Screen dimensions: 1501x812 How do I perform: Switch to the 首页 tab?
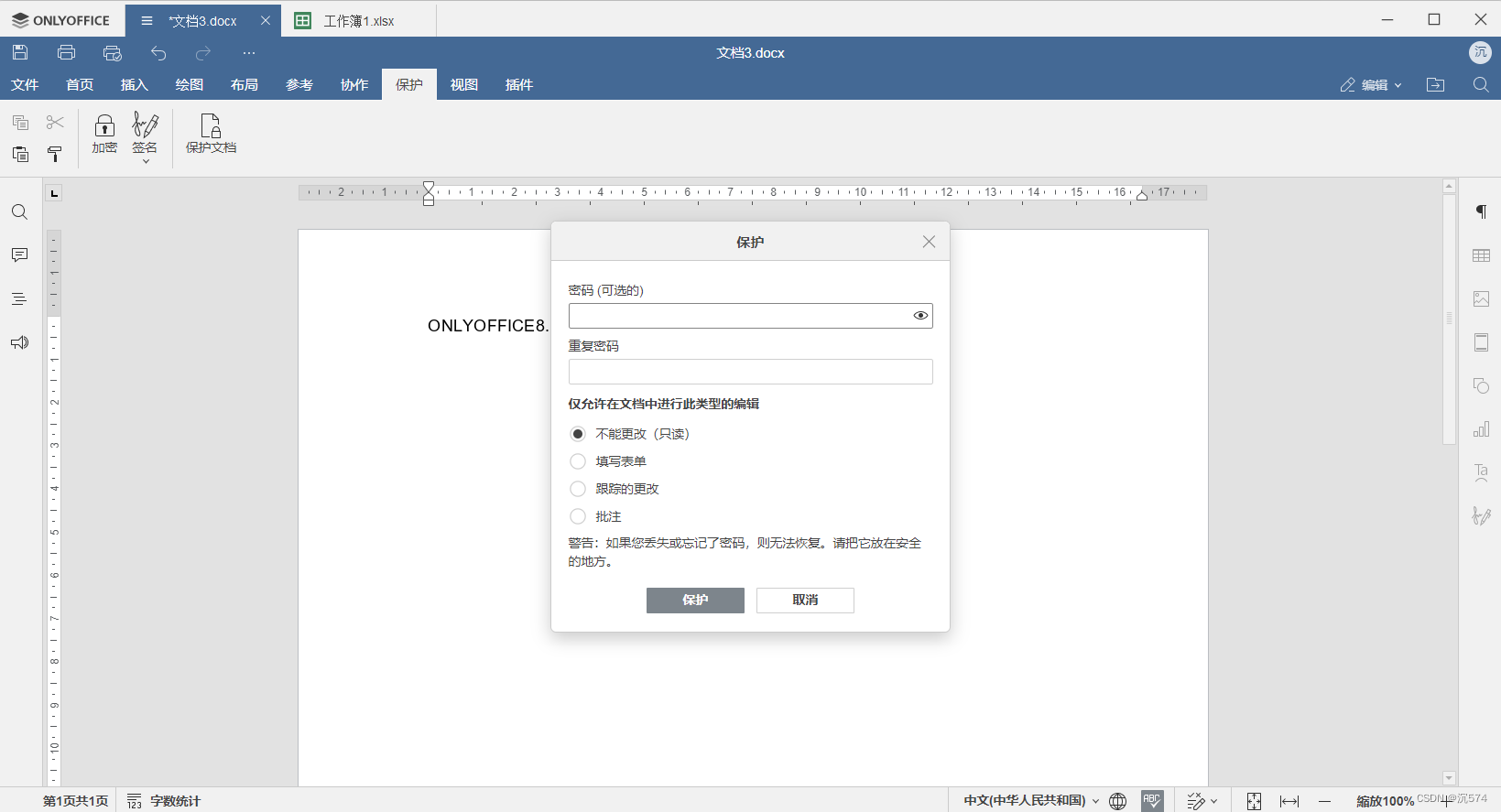(80, 84)
